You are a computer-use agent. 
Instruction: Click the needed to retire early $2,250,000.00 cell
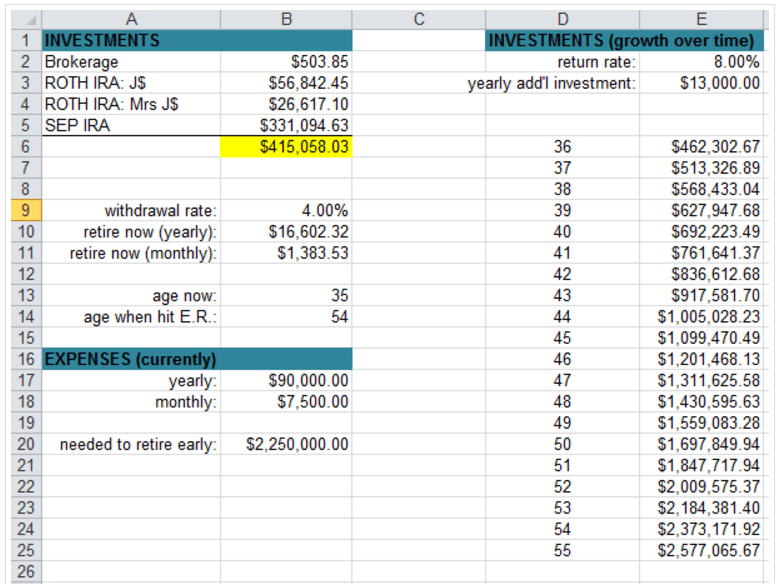coord(286,444)
